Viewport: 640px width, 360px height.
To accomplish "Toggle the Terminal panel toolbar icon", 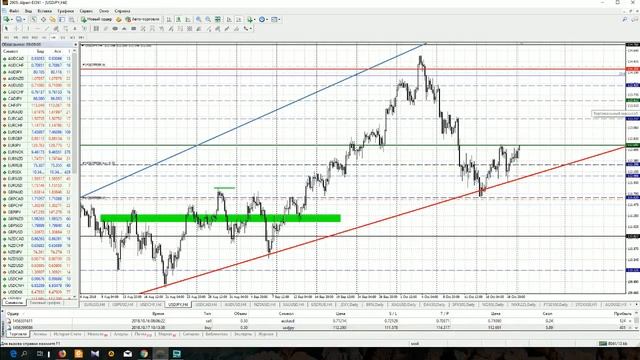I will [62, 19].
